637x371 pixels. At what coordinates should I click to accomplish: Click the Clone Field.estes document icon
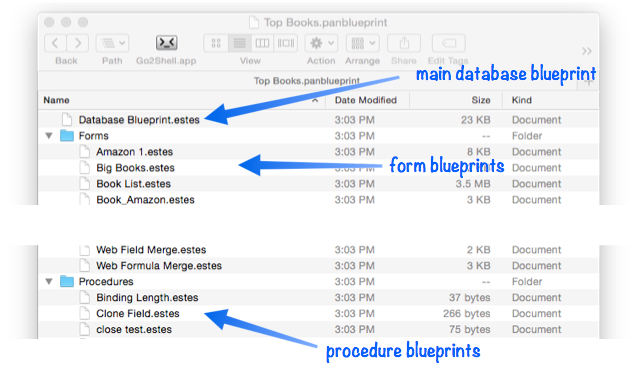click(x=84, y=313)
